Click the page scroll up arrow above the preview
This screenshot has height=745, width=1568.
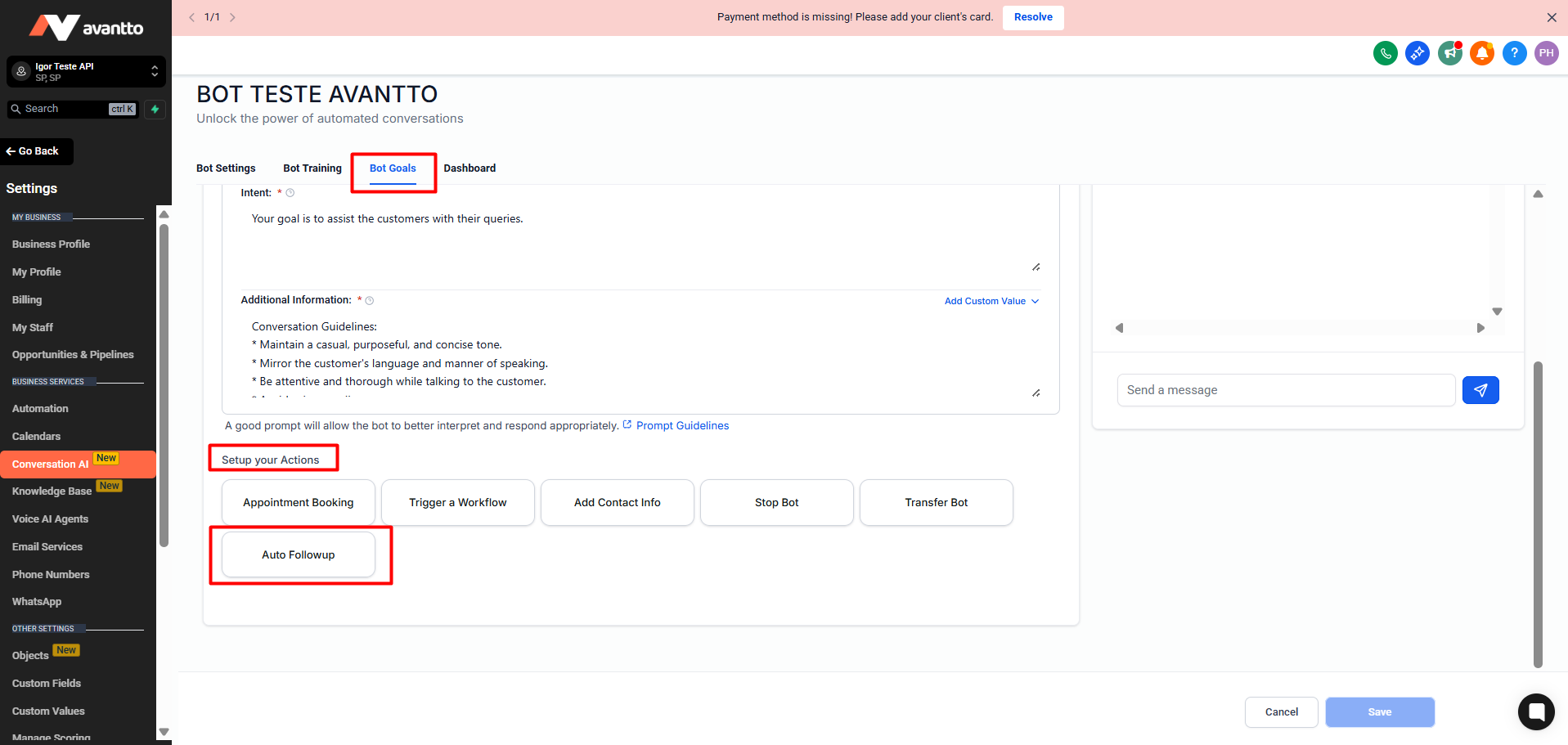coord(1538,194)
